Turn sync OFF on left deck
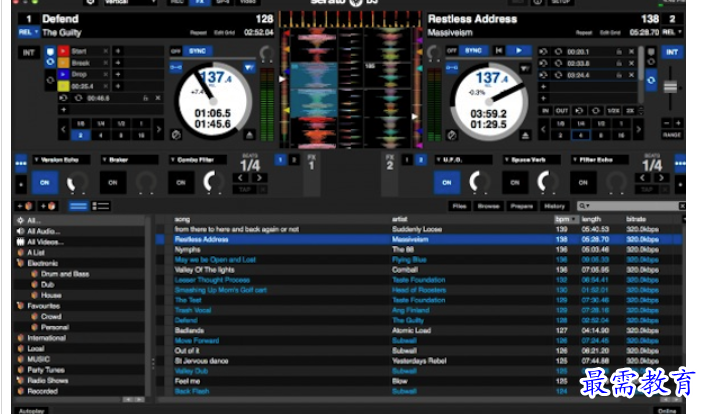 click(176, 51)
